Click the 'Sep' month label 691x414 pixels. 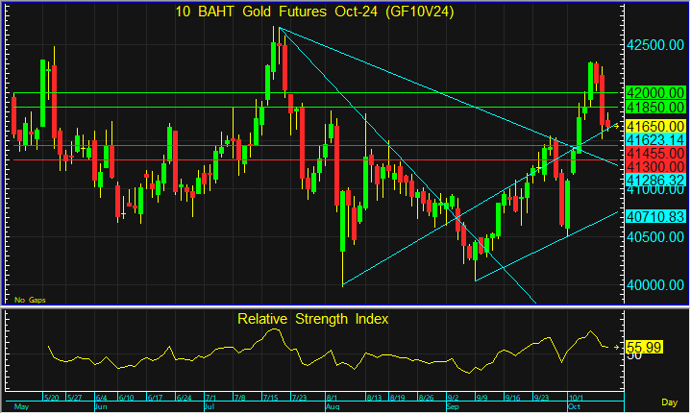tap(453, 407)
